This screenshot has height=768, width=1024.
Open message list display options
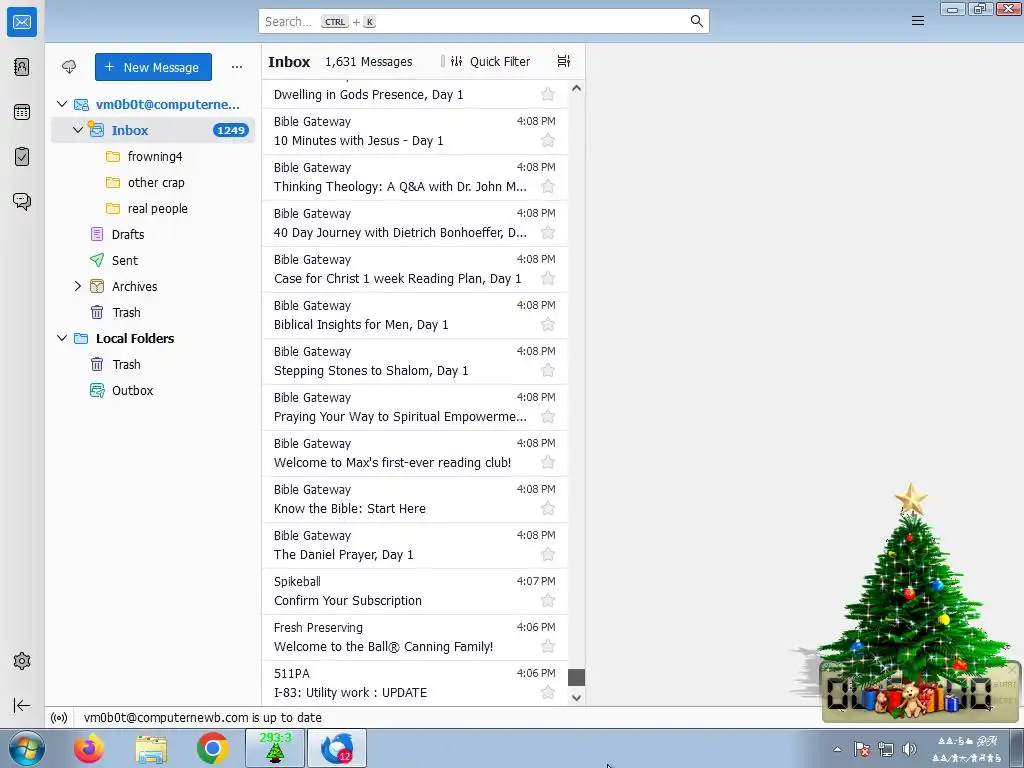[x=564, y=61]
